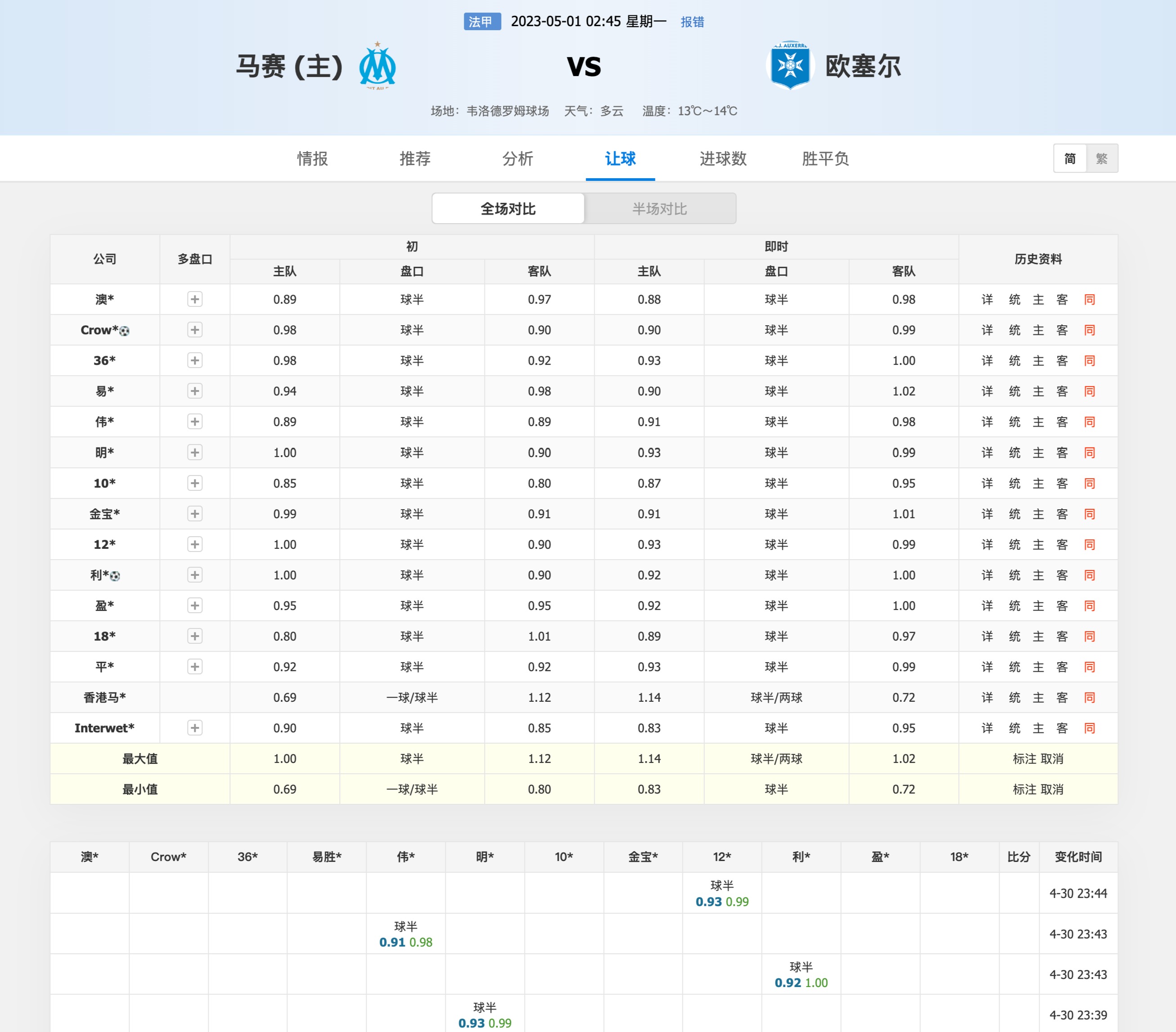The width and height of the screenshot is (1176, 1032).
Task: Expand multi-handicap for 金宝* row
Action: (x=195, y=514)
